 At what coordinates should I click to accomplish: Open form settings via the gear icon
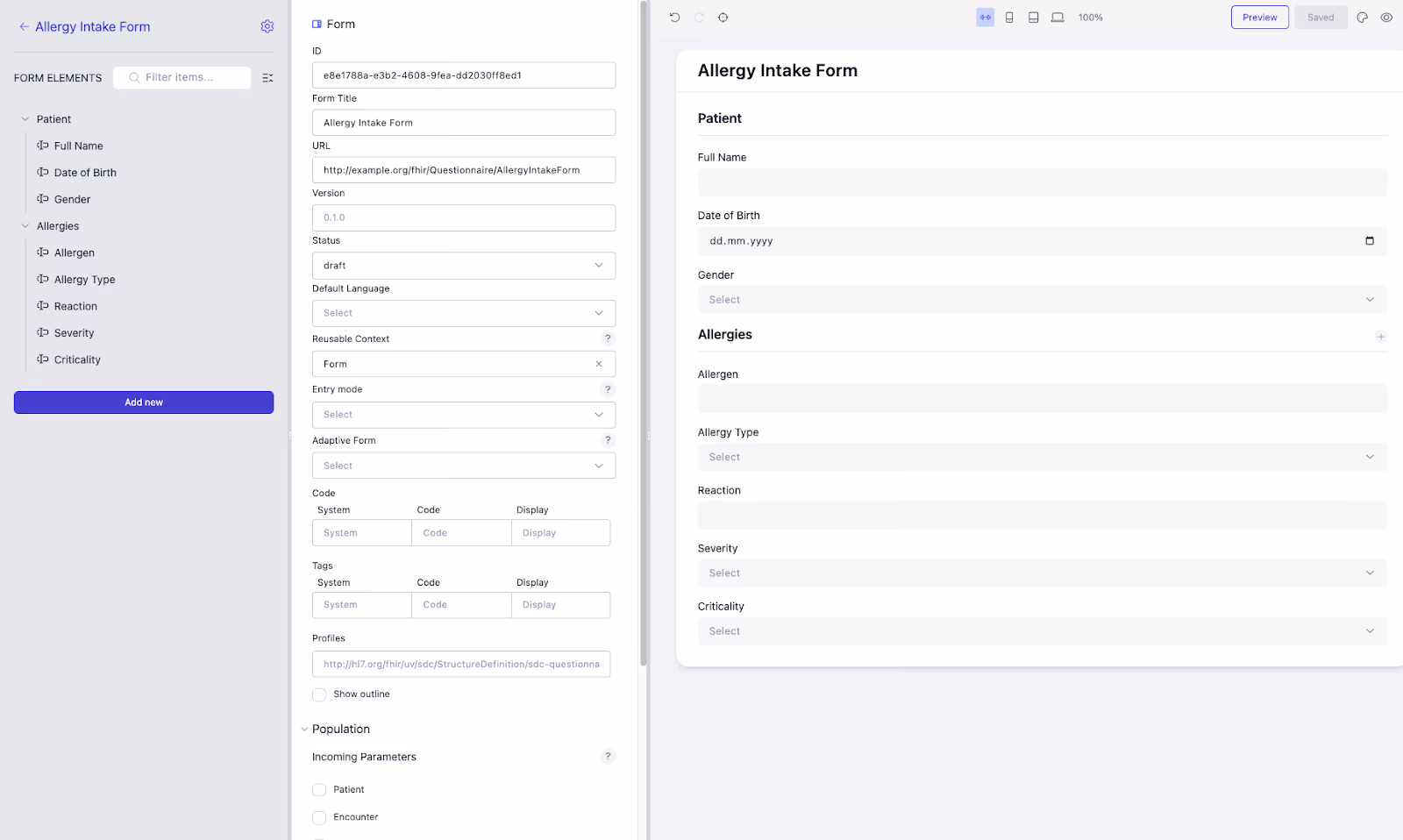coord(267,27)
